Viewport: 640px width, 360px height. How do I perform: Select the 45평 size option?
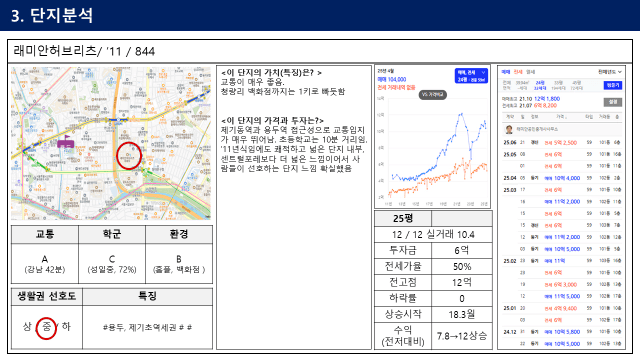576,85
